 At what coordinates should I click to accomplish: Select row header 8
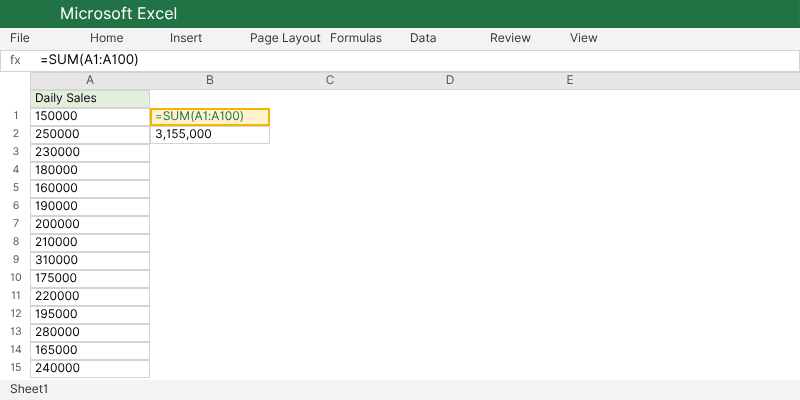click(16, 241)
